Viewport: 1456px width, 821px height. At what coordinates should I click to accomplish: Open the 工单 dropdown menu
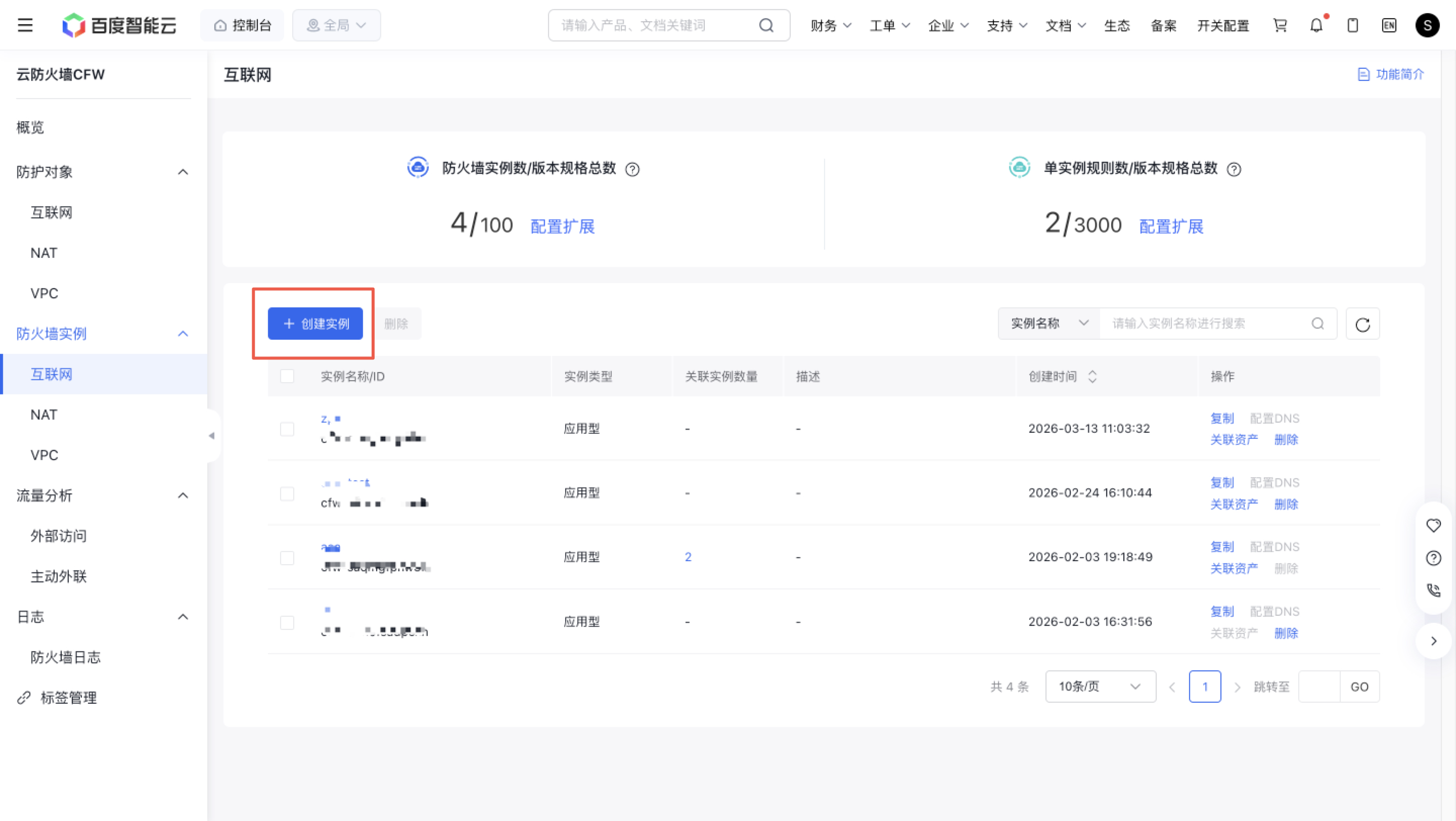(890, 25)
